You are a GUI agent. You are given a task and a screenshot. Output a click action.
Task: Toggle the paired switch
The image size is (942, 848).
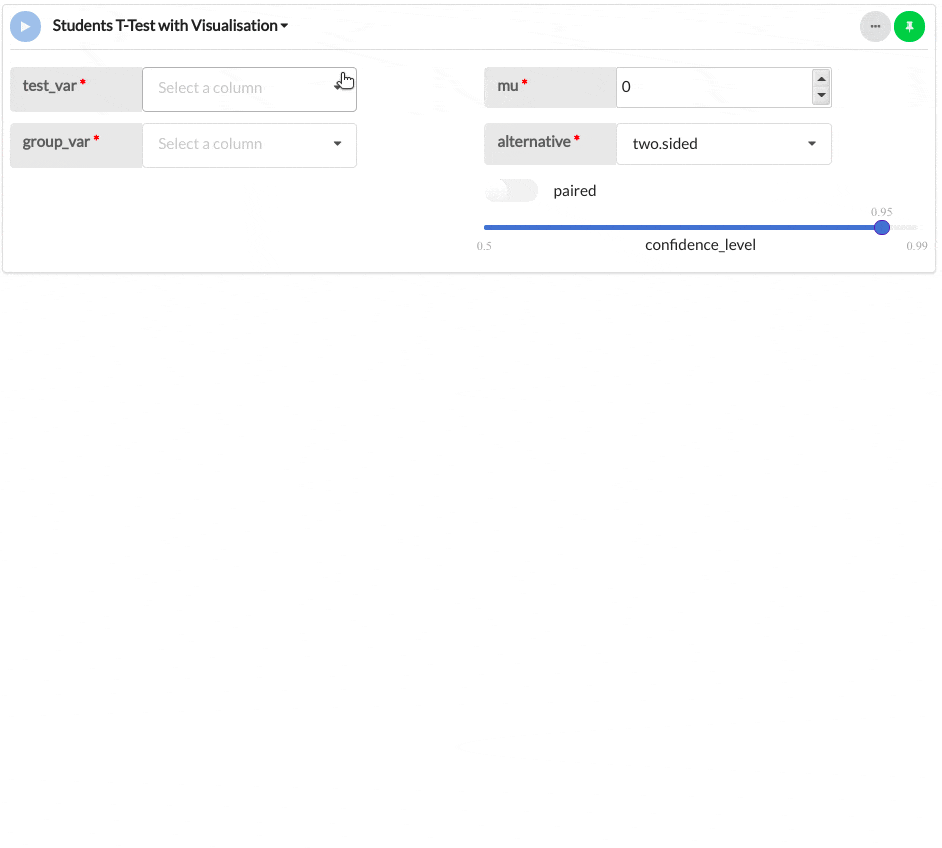[x=511, y=190]
